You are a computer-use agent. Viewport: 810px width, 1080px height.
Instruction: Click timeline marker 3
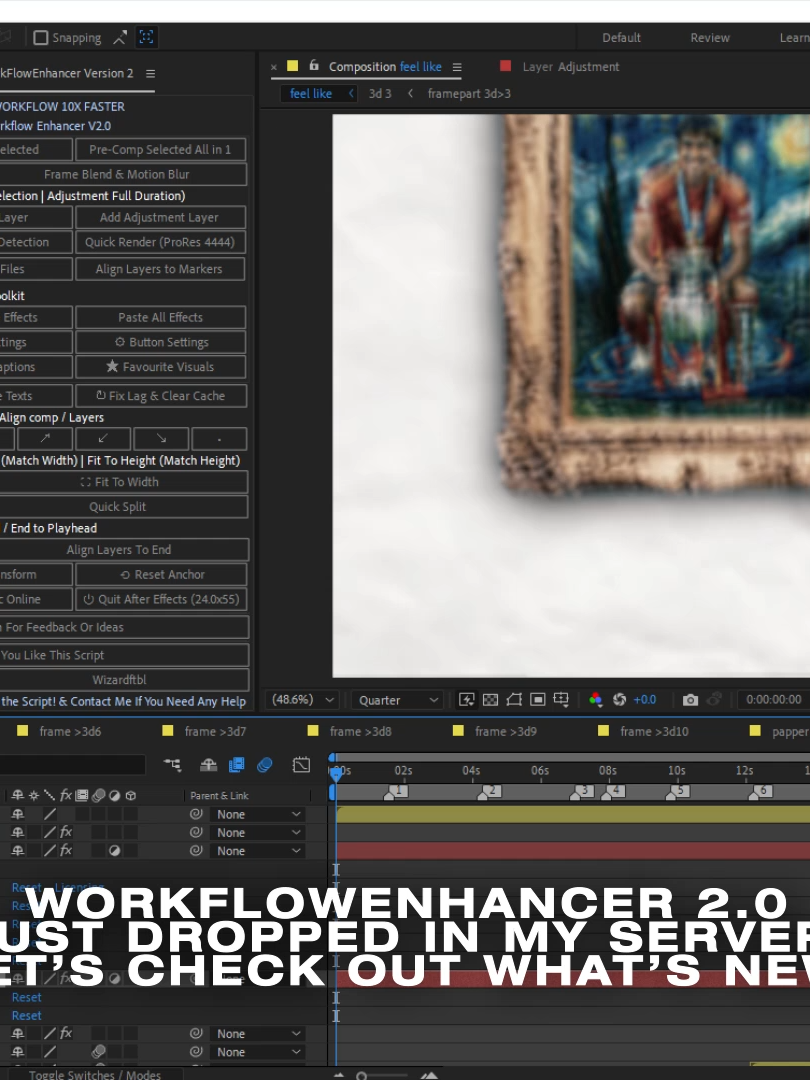[x=583, y=791]
